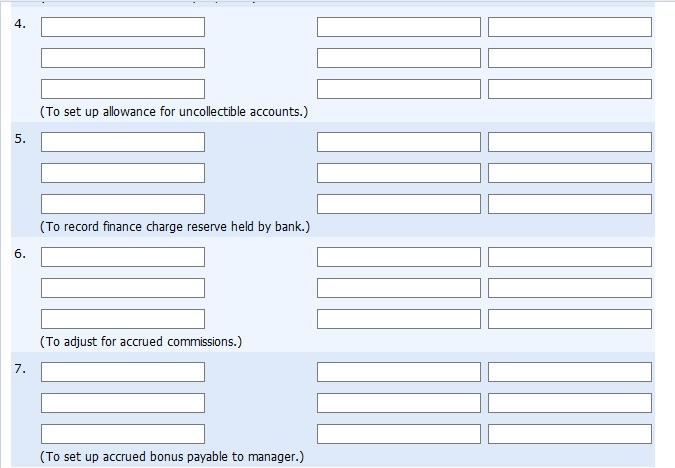Screen dimensions: 675x468
Task: Select entry 4 second-row credit amount field
Action: 570,58
